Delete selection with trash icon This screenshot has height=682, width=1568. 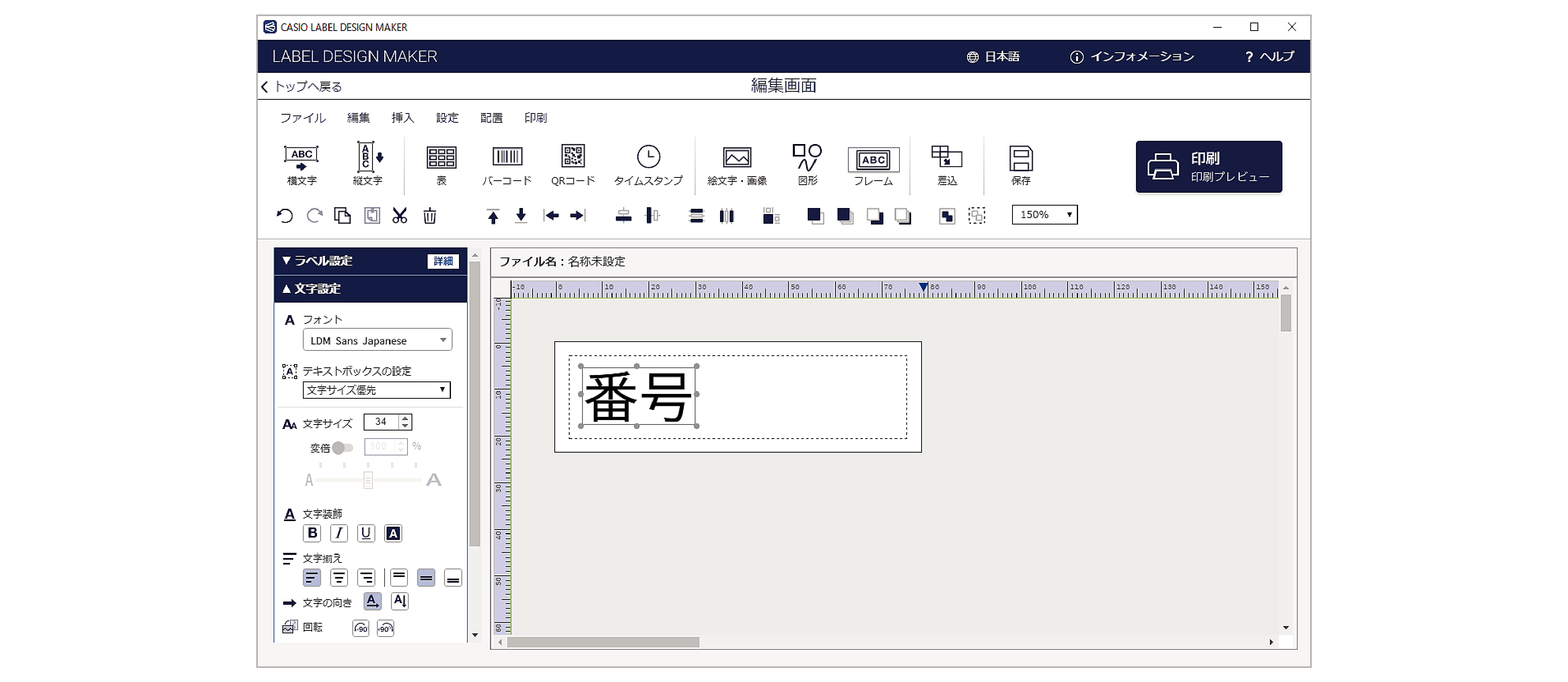click(x=430, y=216)
